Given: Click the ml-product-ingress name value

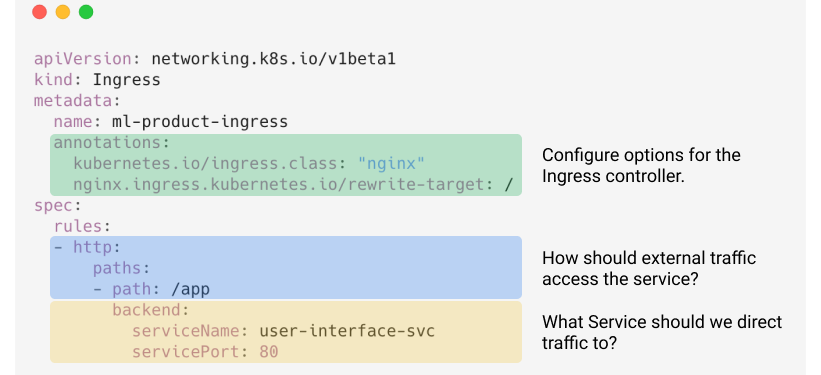Looking at the screenshot, I should pos(200,122).
